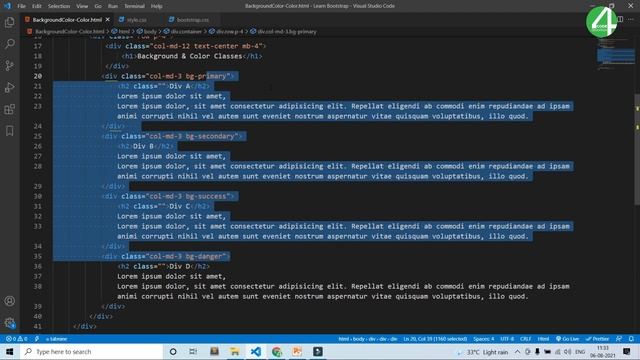Image resolution: width=640 pixels, height=360 pixels.
Task: Click the minimap code preview
Action: [616, 55]
